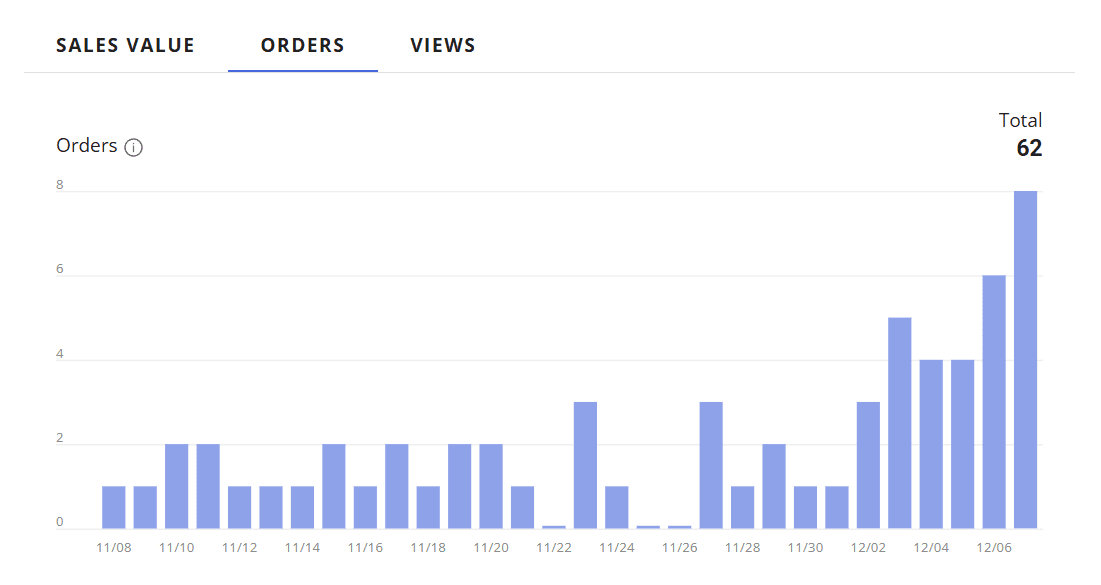This screenshot has height=585, width=1101.
Task: Click the Orders info icon
Action: tap(134, 148)
